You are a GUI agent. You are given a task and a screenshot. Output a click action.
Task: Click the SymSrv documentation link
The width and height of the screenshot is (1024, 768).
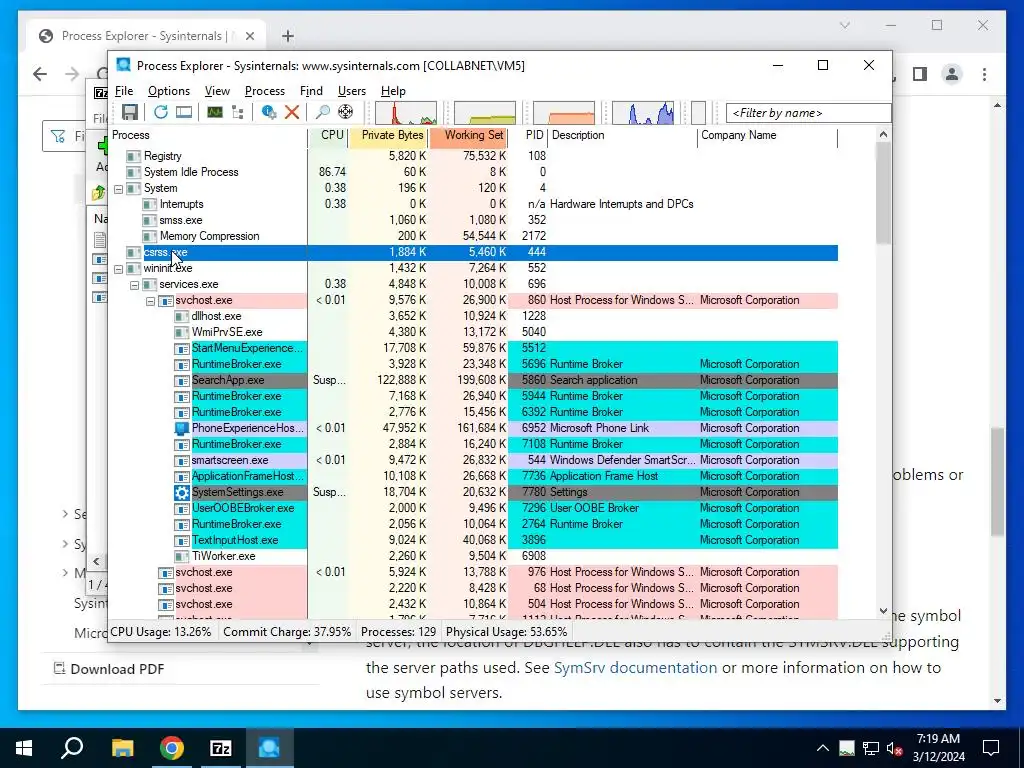(635, 667)
